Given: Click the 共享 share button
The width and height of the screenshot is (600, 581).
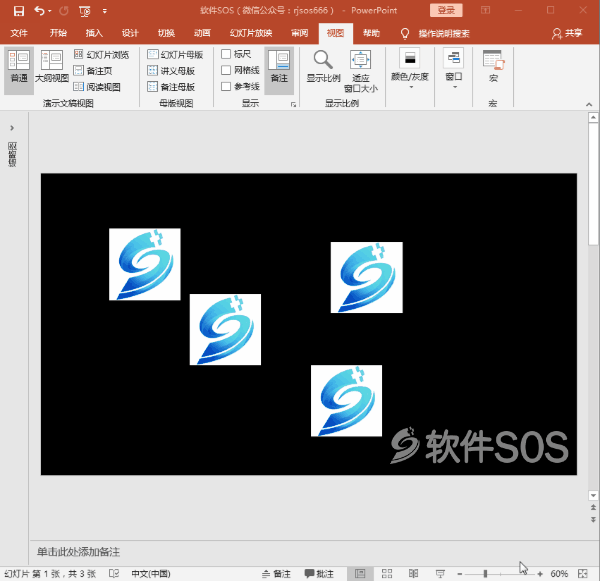Looking at the screenshot, I should coord(567,34).
